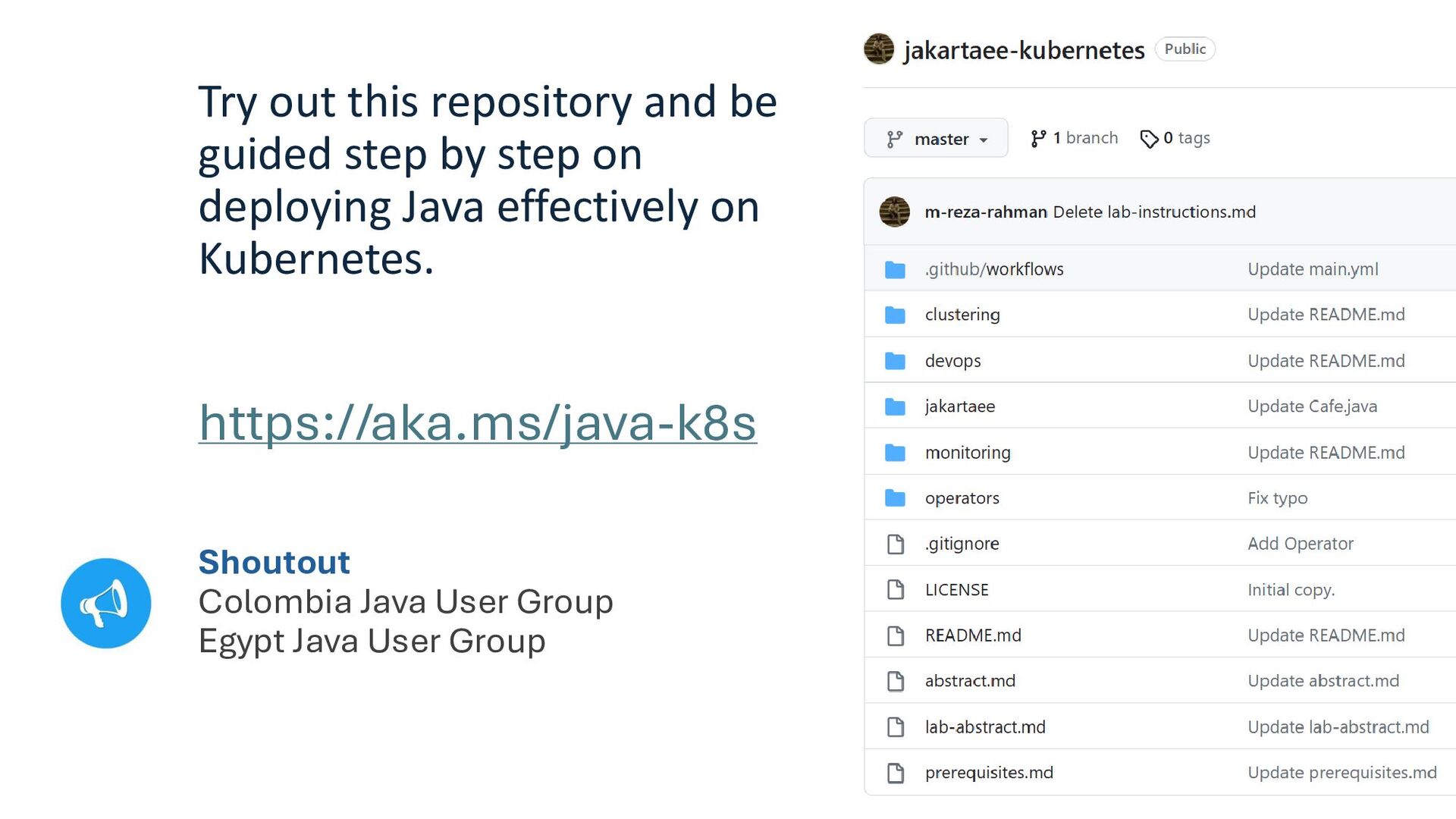Click the Public visibility badge

click(1185, 49)
